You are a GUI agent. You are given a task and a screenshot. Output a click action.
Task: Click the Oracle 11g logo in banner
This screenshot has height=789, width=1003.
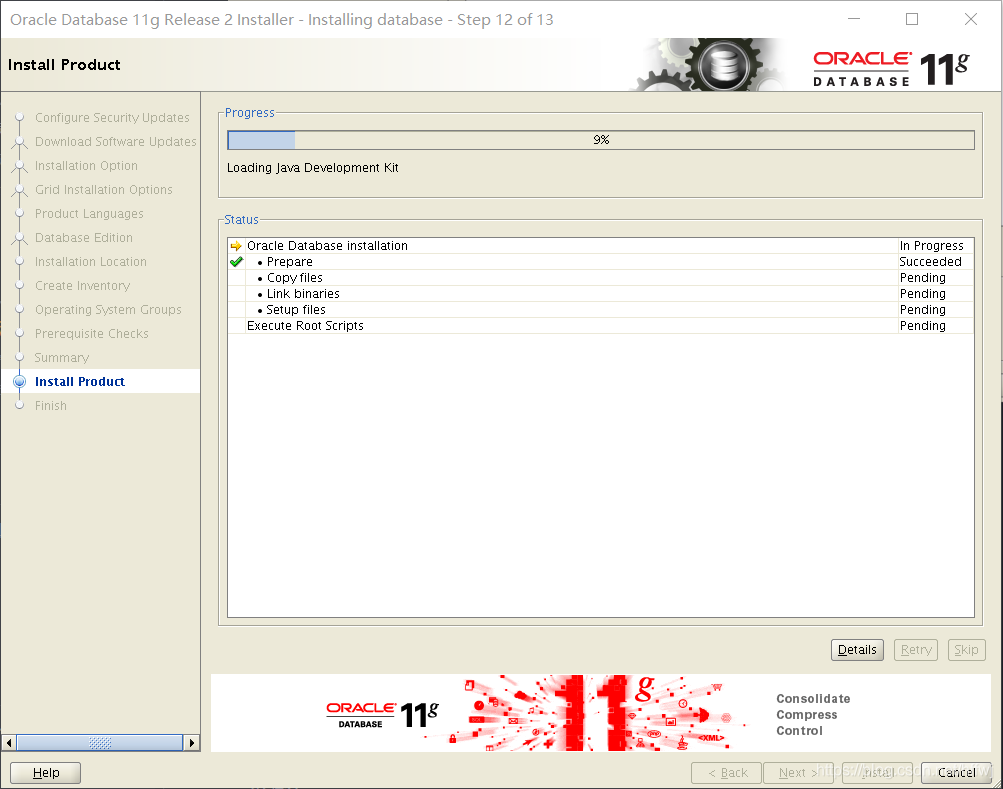click(x=383, y=714)
